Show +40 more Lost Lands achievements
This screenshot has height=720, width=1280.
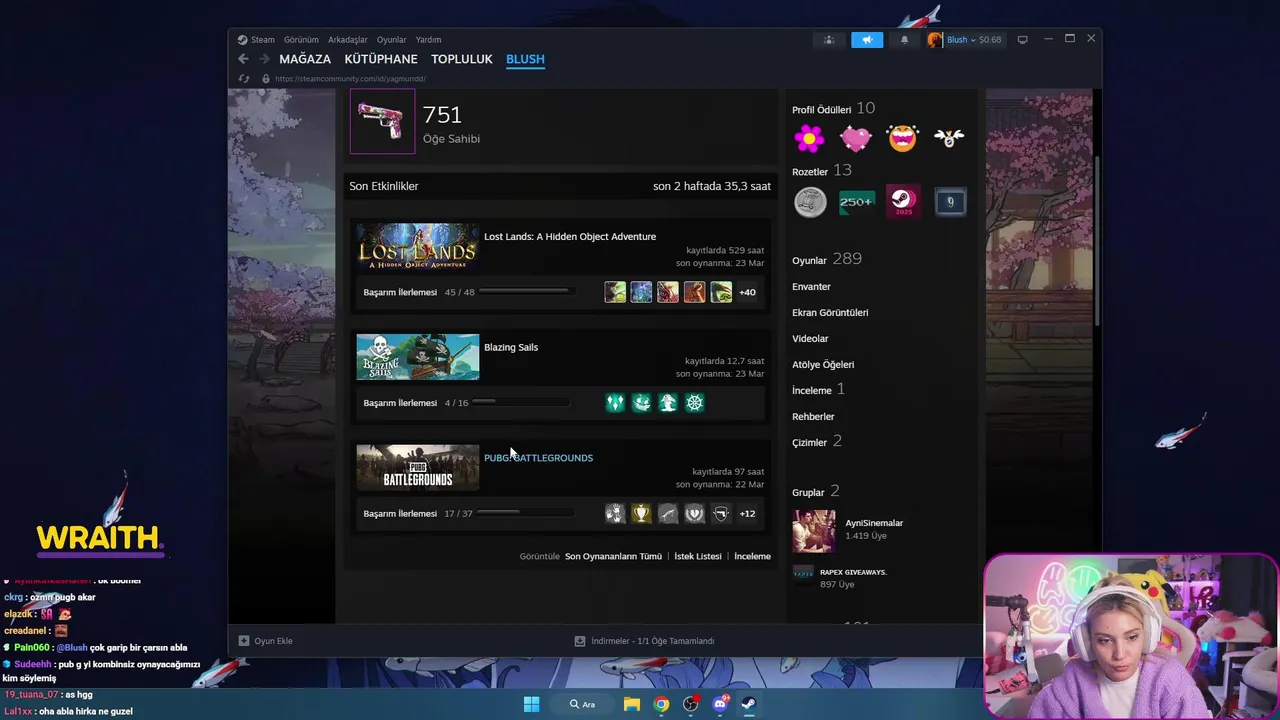point(747,292)
